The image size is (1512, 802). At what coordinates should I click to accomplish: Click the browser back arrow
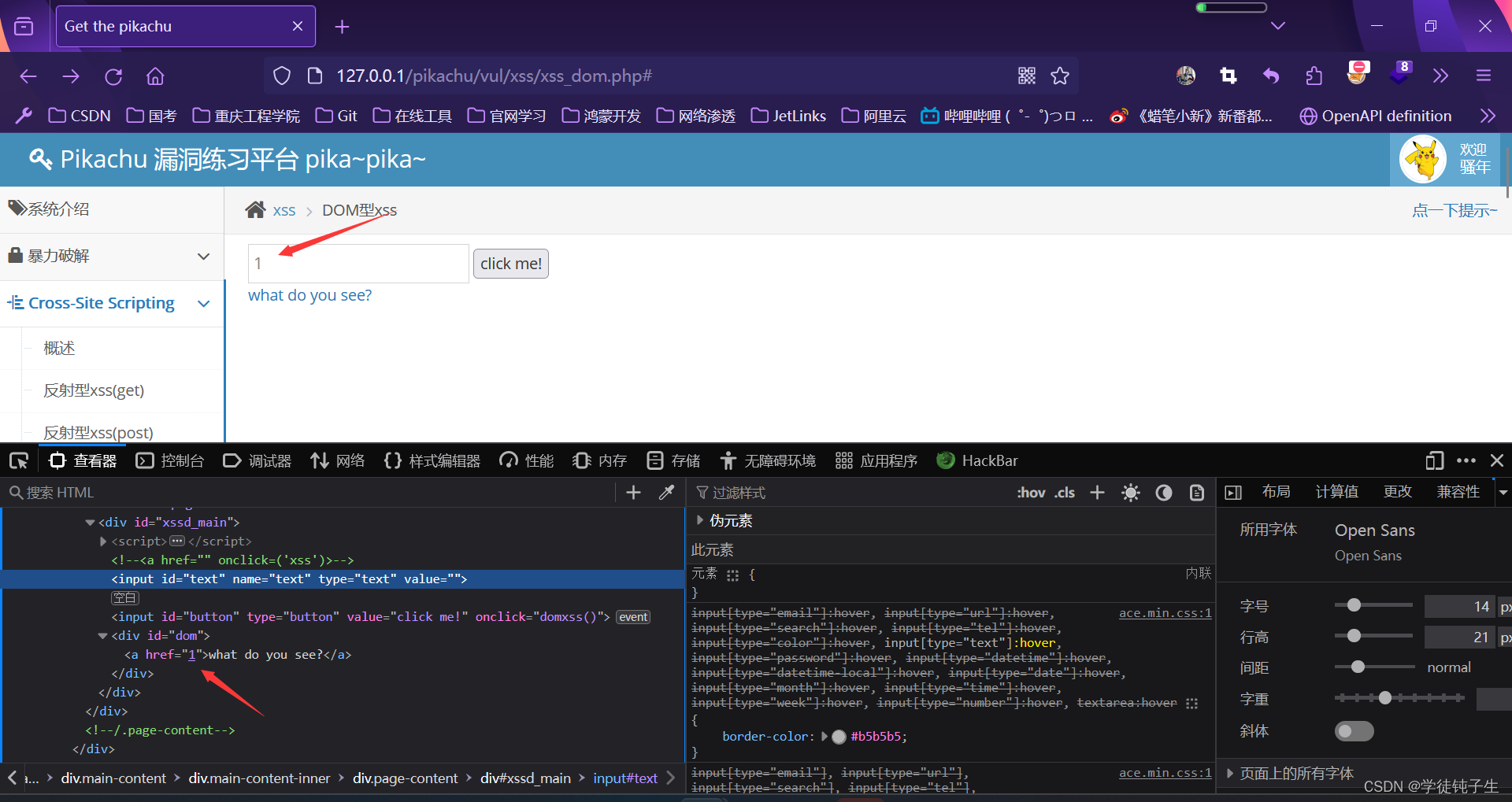pos(28,76)
